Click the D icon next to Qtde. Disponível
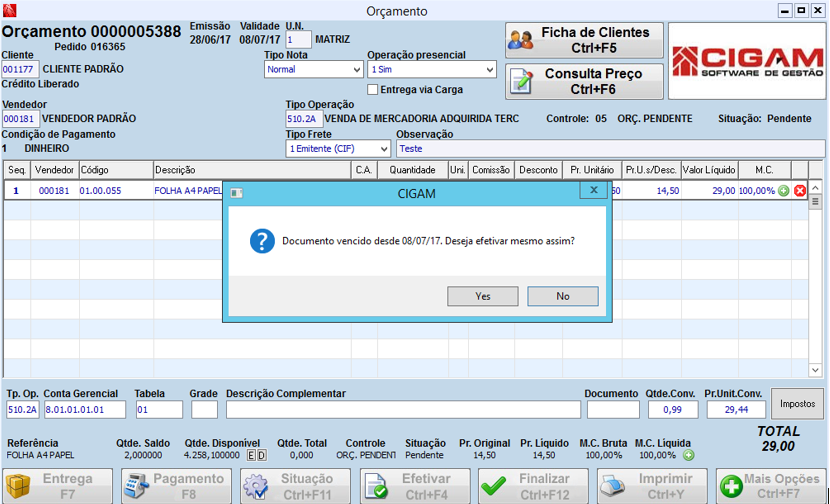 261,455
